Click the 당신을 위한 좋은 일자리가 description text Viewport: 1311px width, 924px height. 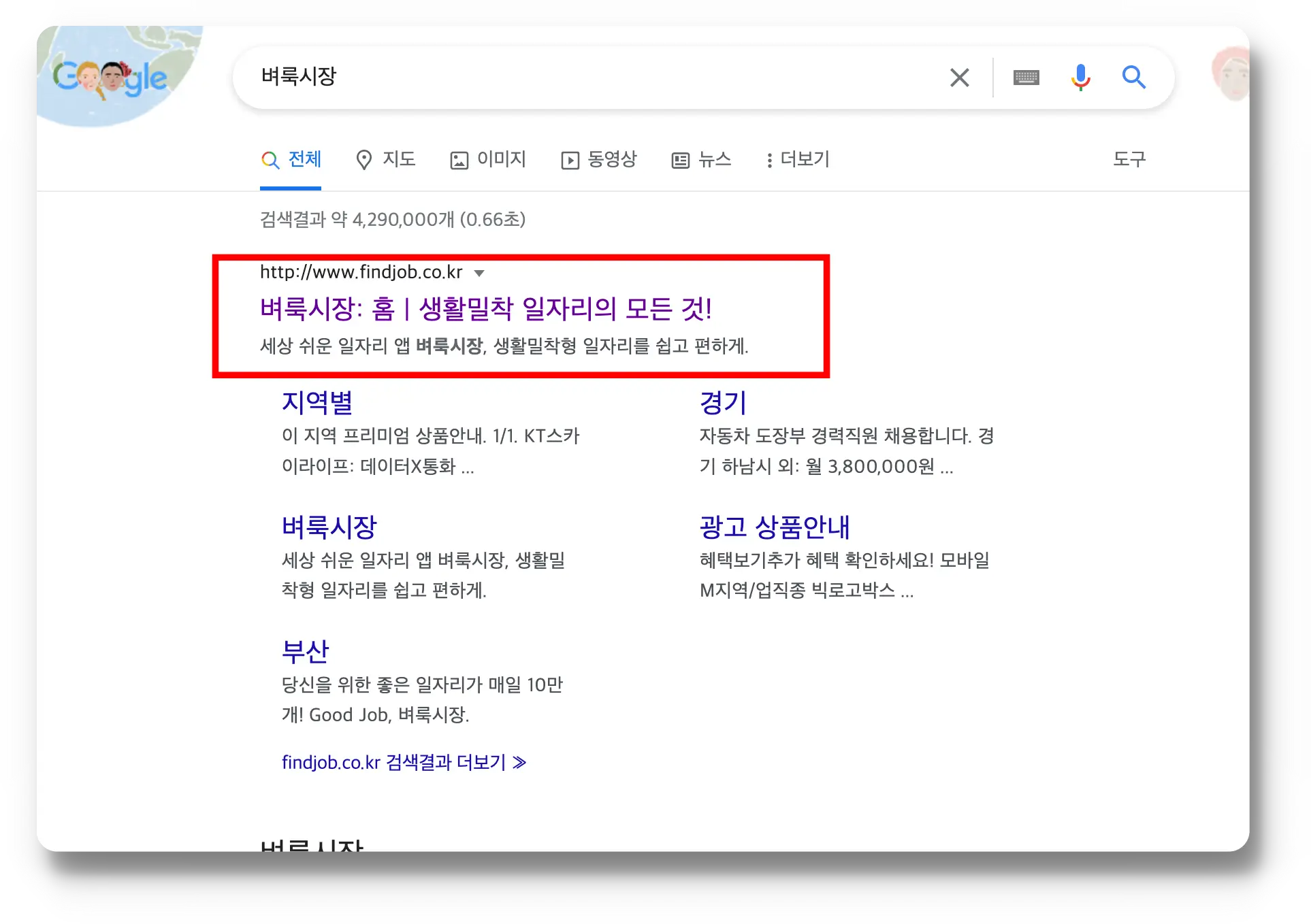tap(423, 699)
